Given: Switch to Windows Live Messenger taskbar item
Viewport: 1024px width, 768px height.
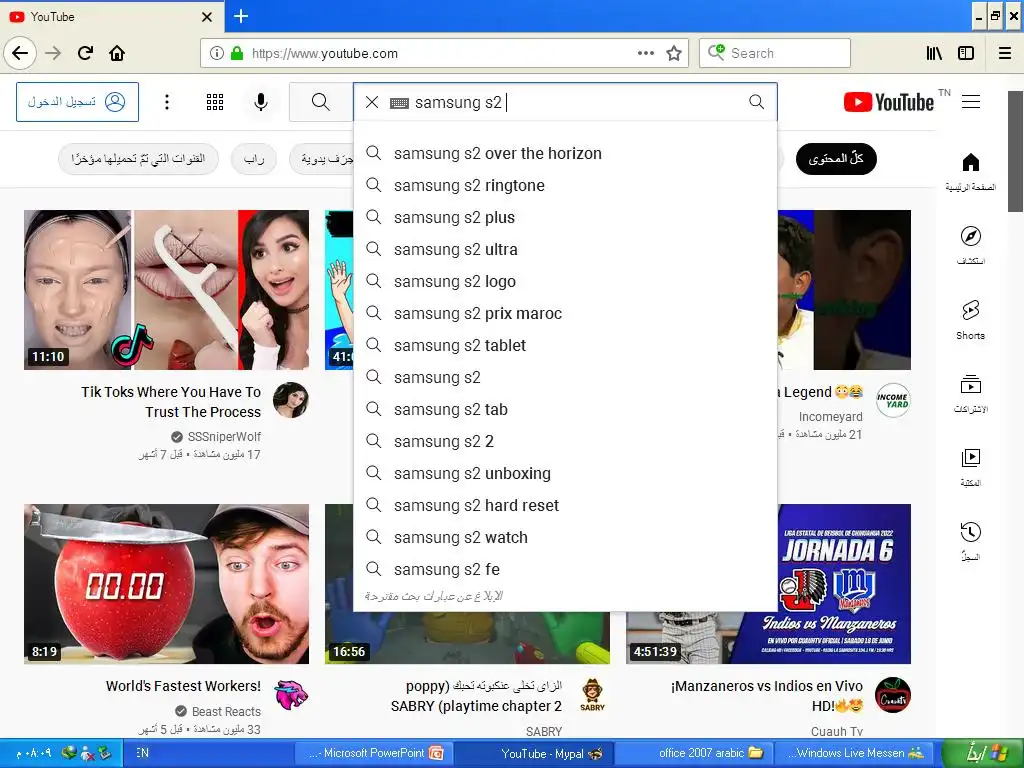Looking at the screenshot, I should (857, 753).
